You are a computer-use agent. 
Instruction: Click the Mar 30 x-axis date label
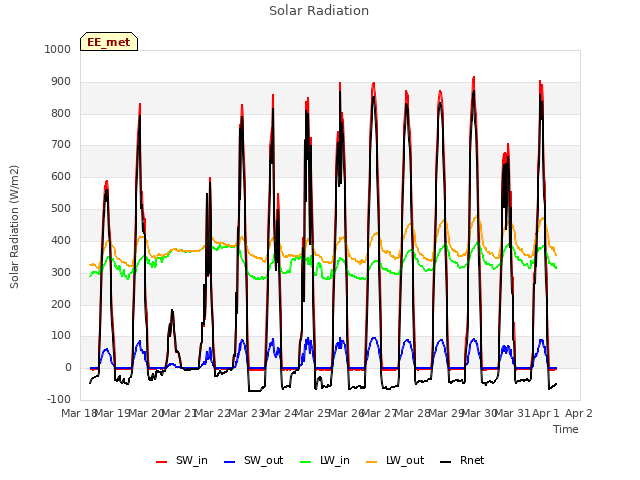(x=480, y=413)
